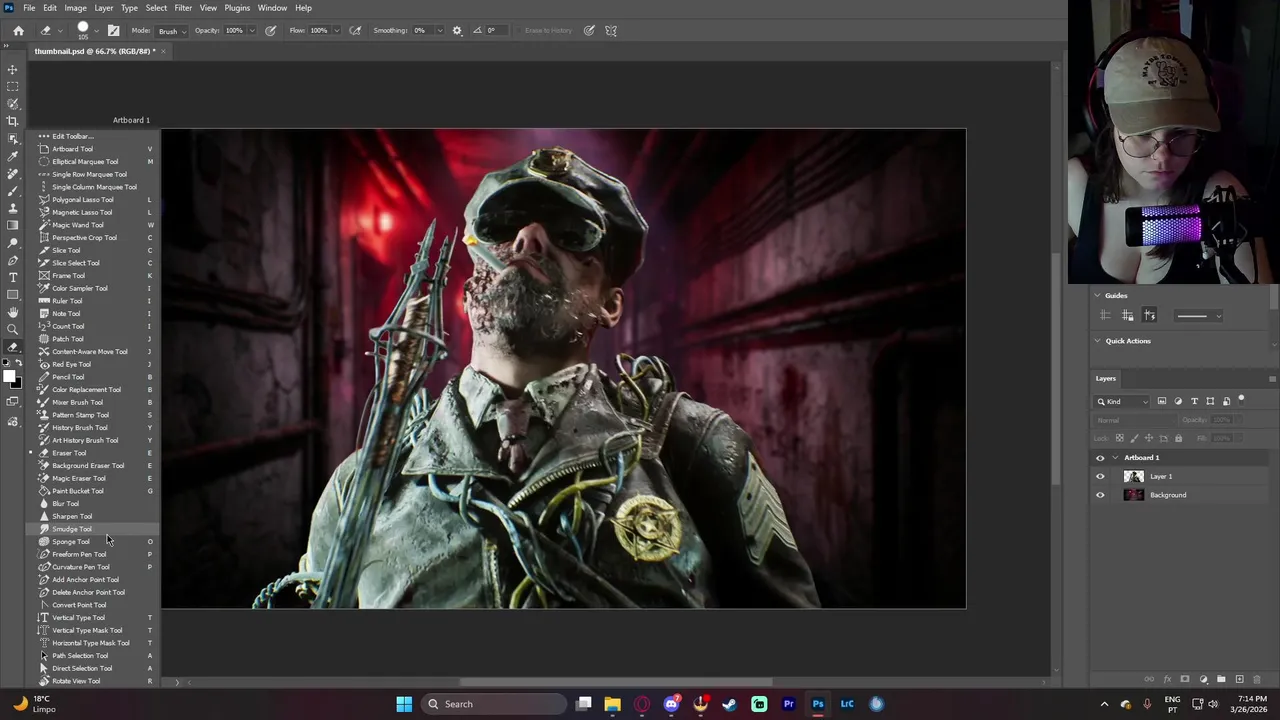Select the Hand tool in the toolbar
Screen dimensions: 1280x720
[x=13, y=312]
